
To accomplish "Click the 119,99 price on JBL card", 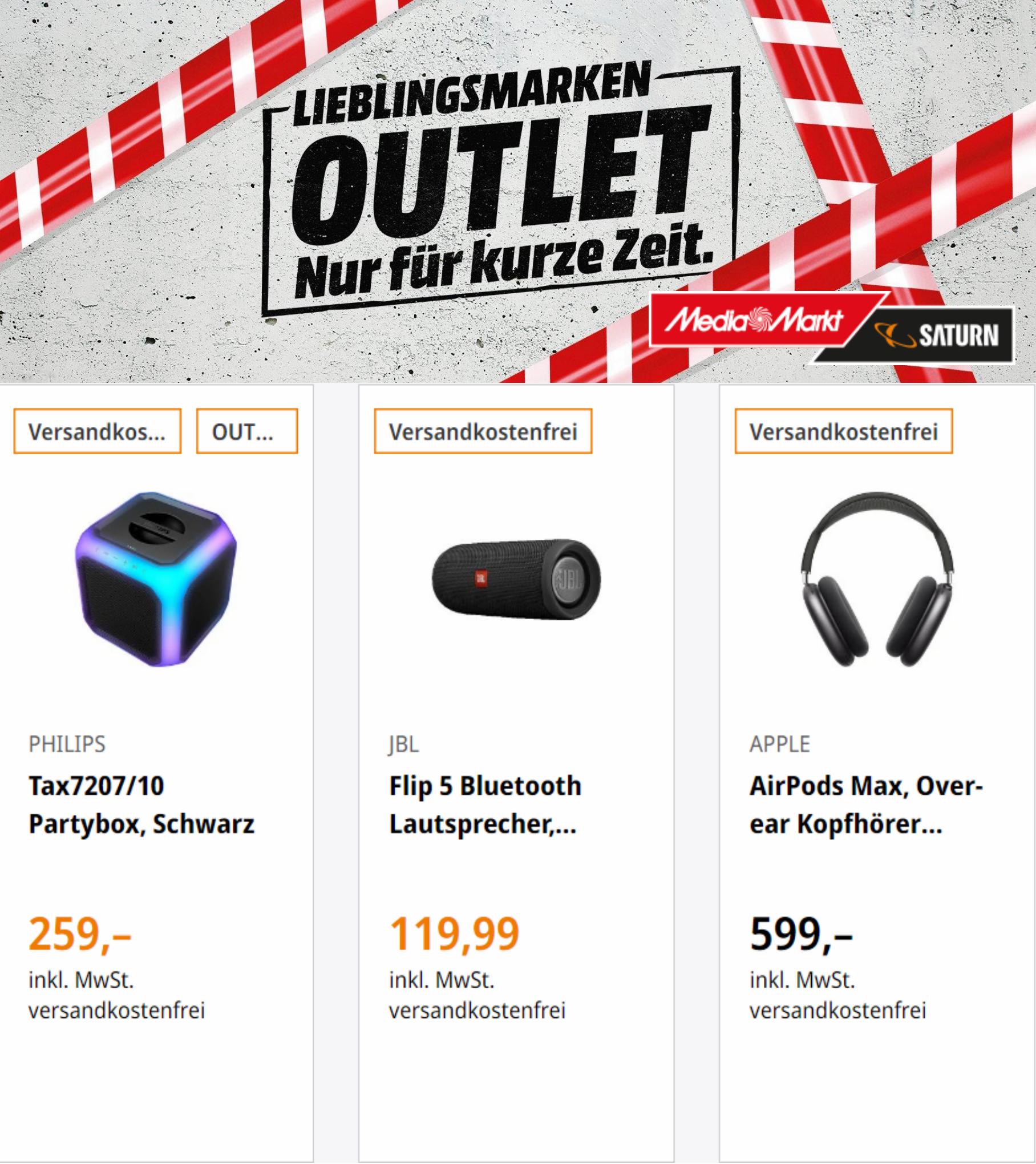I will tap(454, 935).
